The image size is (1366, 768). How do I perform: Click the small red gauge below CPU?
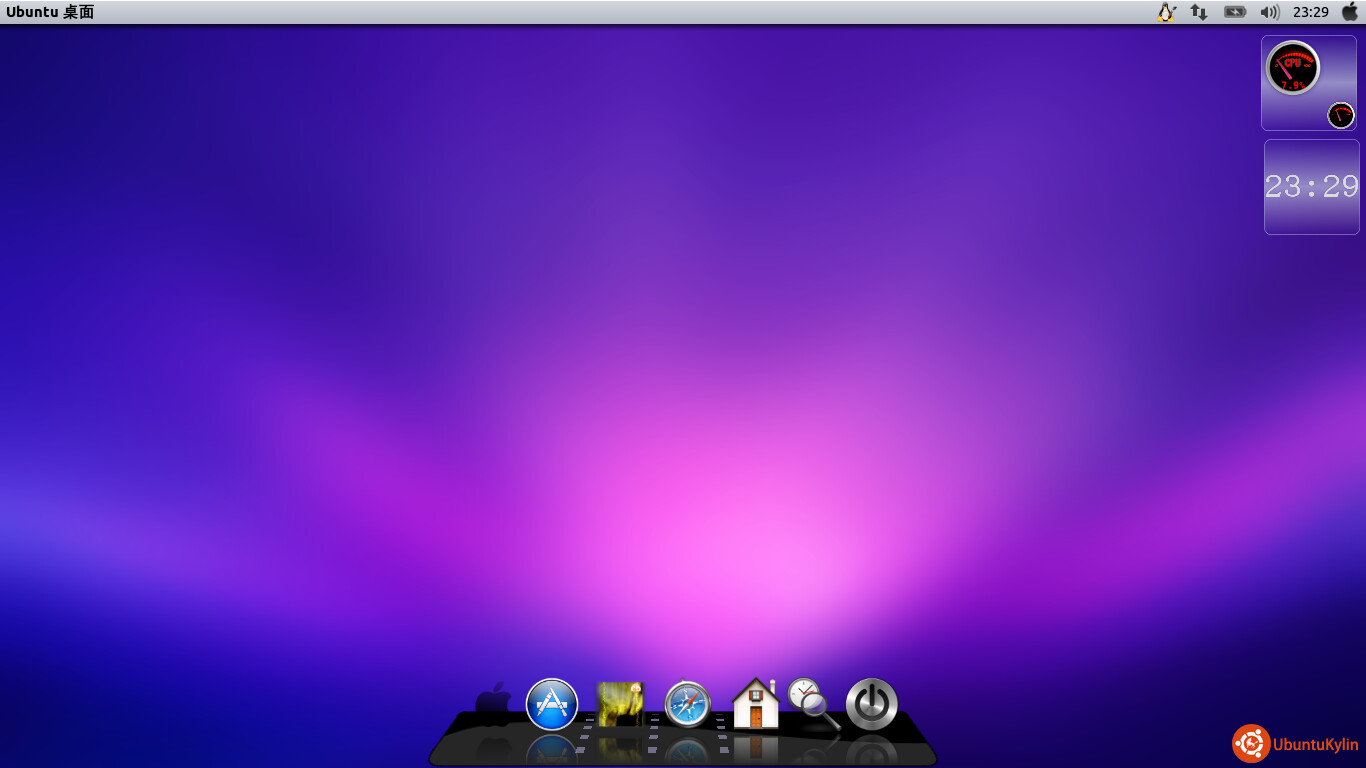1340,115
